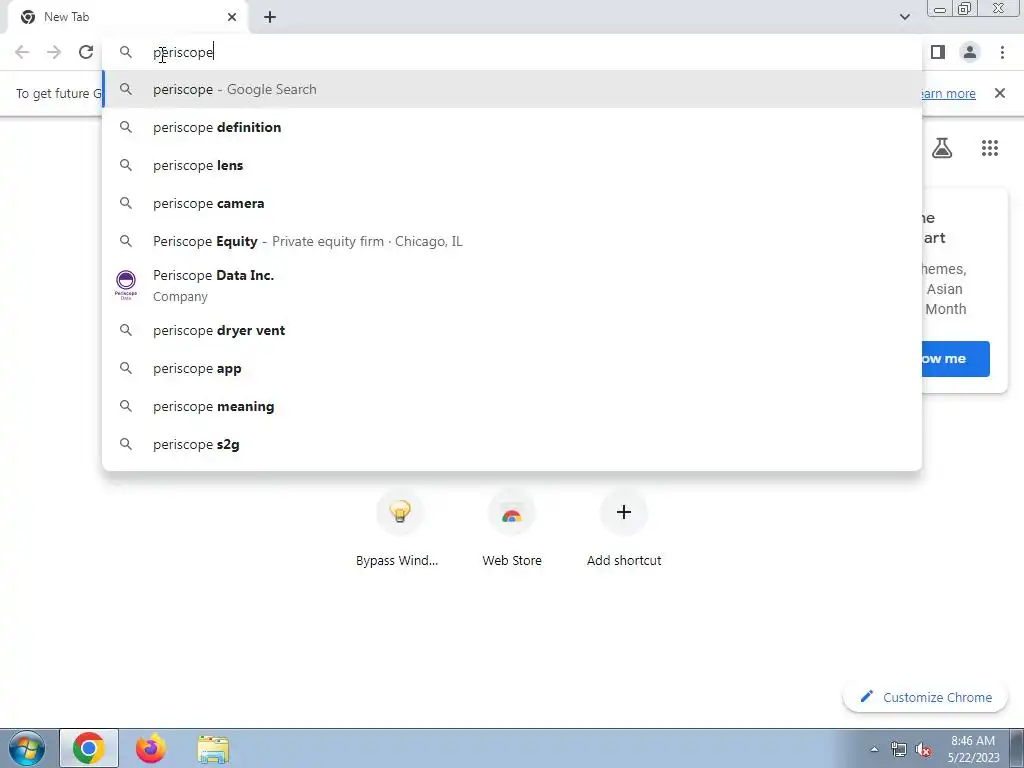Dismiss the info bar with X
The height and width of the screenshot is (768, 1024).
1000,93
